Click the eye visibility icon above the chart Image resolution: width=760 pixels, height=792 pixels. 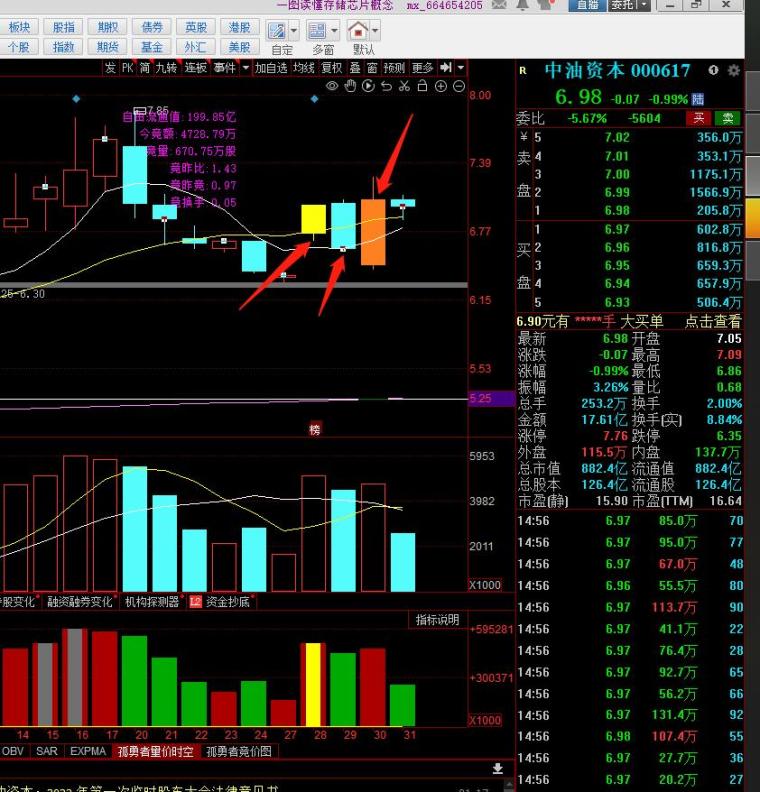click(332, 86)
